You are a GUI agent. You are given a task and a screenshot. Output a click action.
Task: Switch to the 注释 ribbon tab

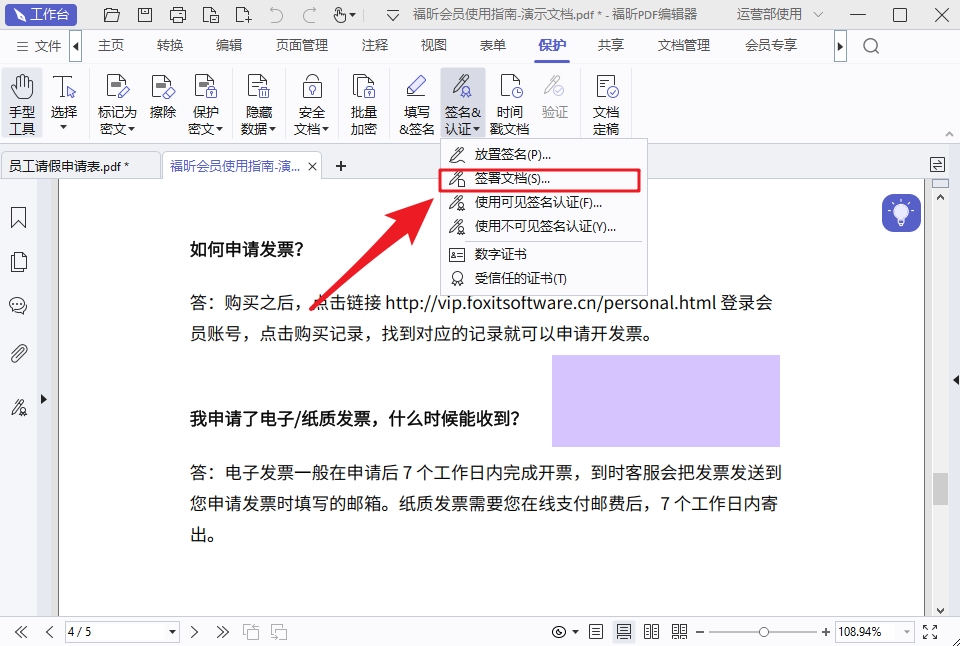375,45
